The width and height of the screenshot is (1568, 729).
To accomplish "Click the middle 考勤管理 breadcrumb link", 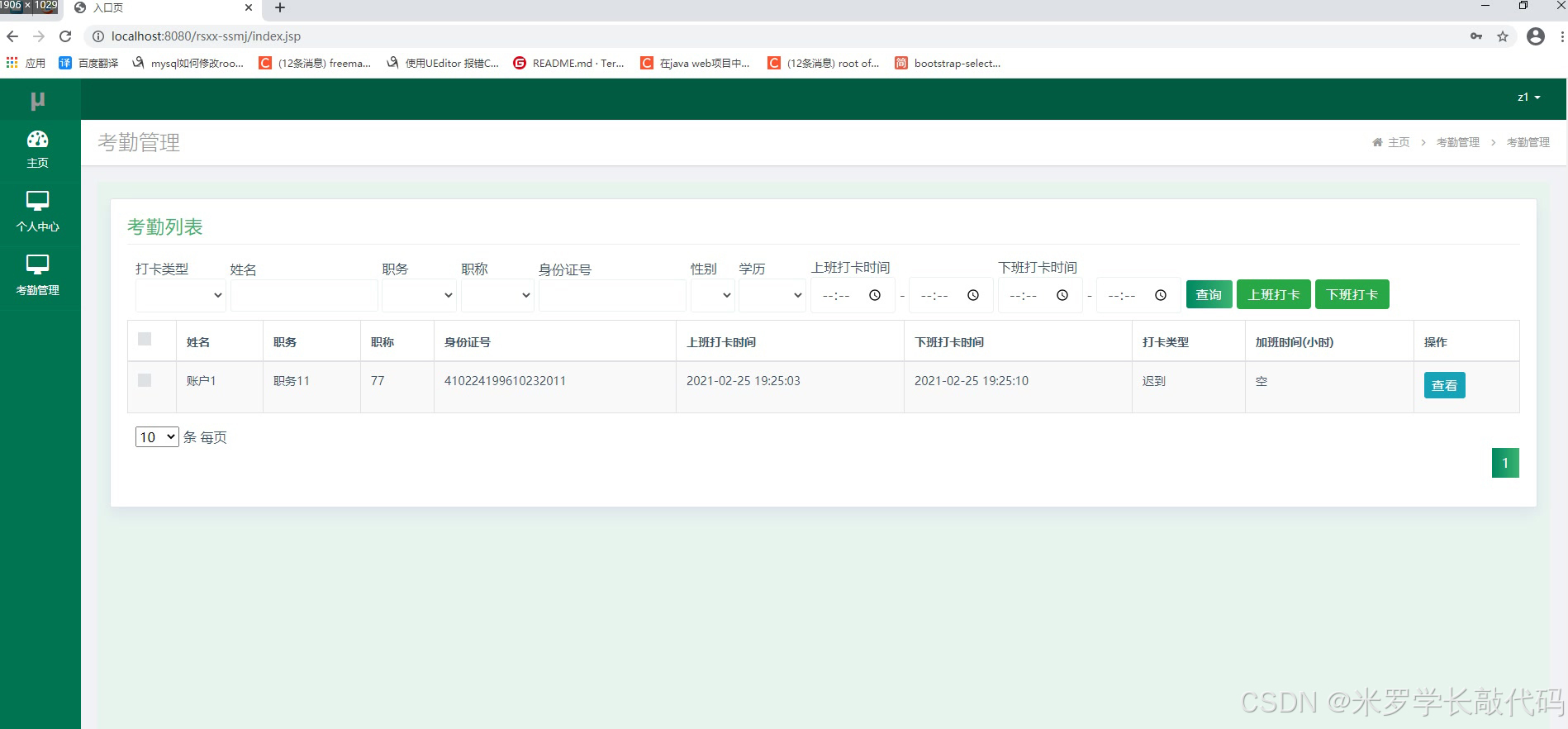I will [x=1458, y=142].
